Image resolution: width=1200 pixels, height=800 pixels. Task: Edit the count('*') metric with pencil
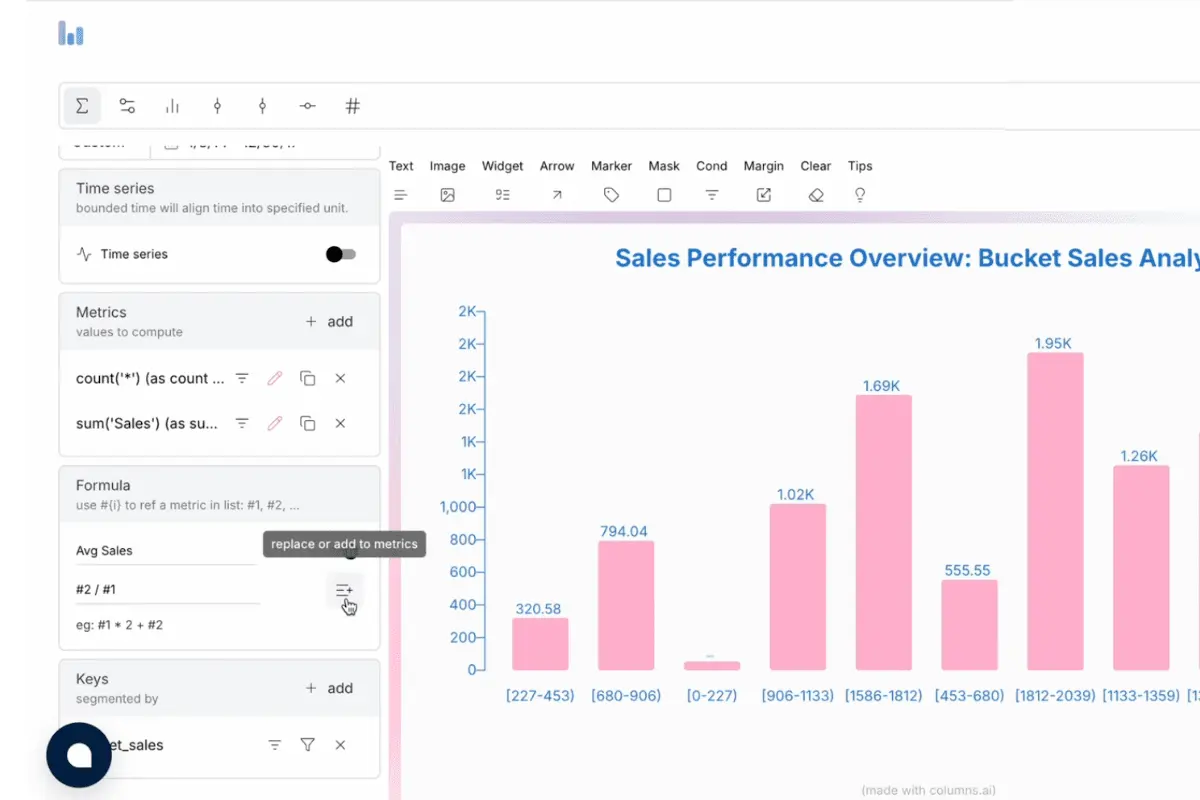pos(275,378)
